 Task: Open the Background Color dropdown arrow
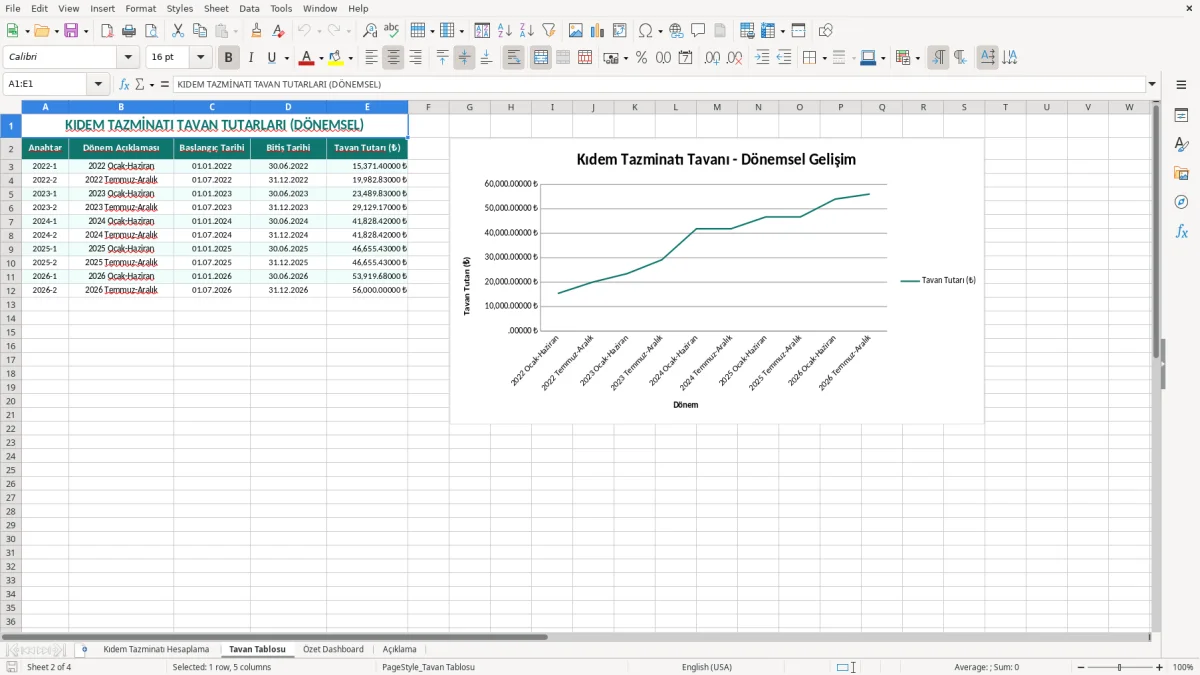[x=351, y=58]
